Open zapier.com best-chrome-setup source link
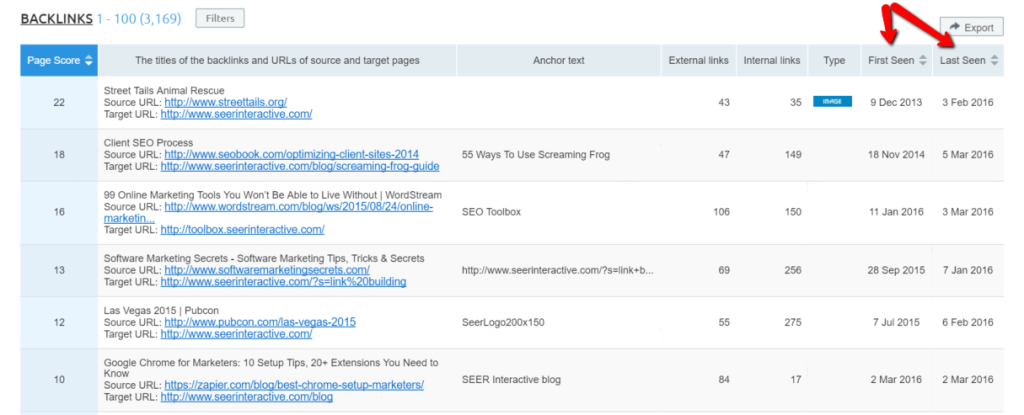 (x=294, y=385)
